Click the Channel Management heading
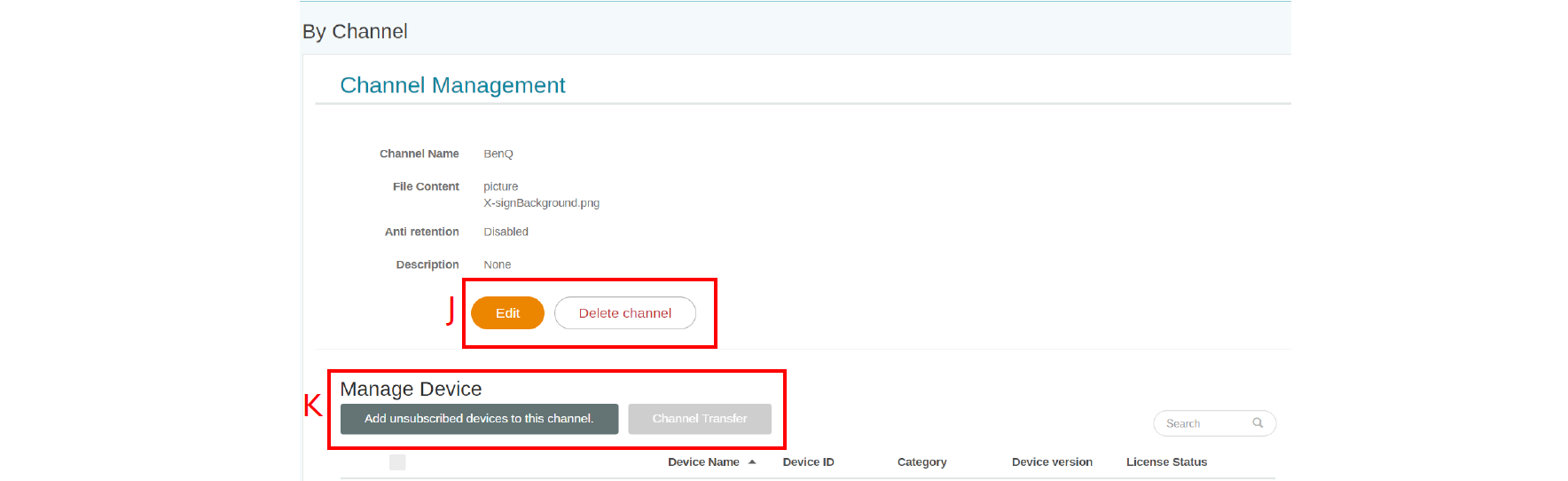This screenshot has width=1568, height=481. tap(452, 85)
